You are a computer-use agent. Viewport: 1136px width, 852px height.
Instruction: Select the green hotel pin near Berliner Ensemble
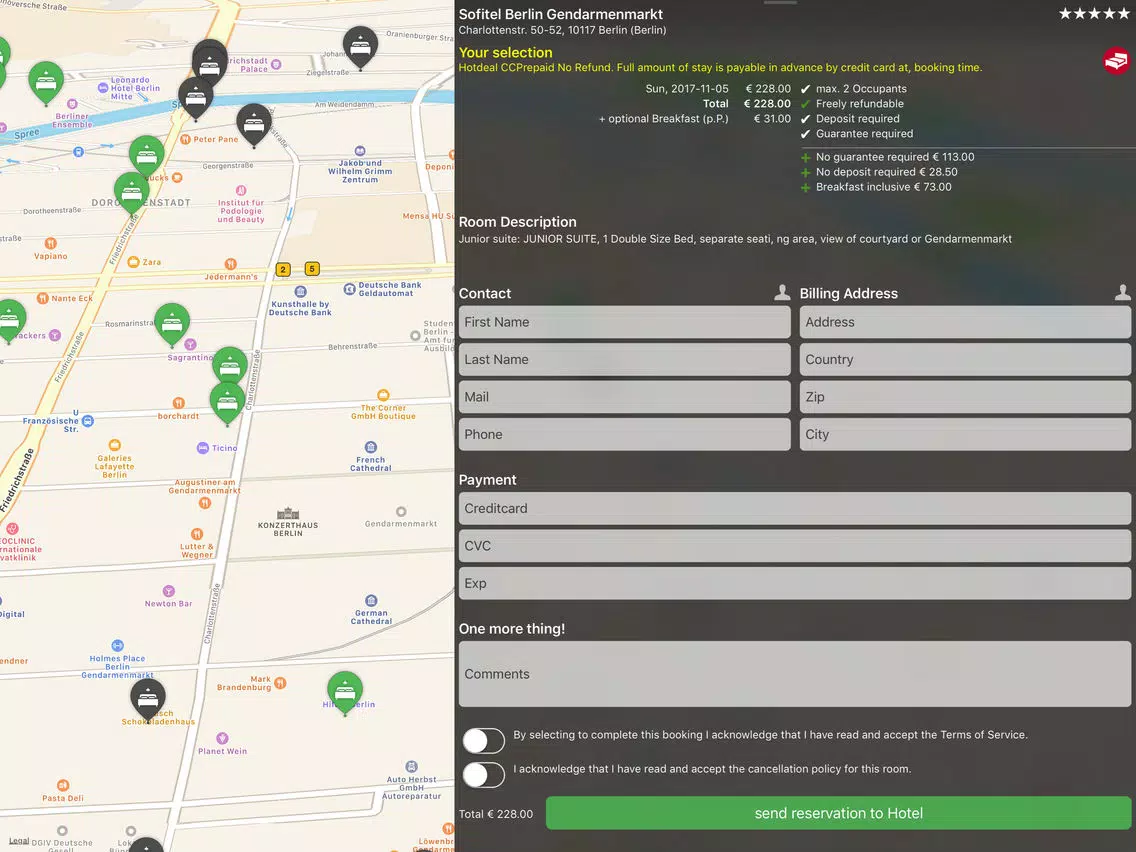(46, 81)
